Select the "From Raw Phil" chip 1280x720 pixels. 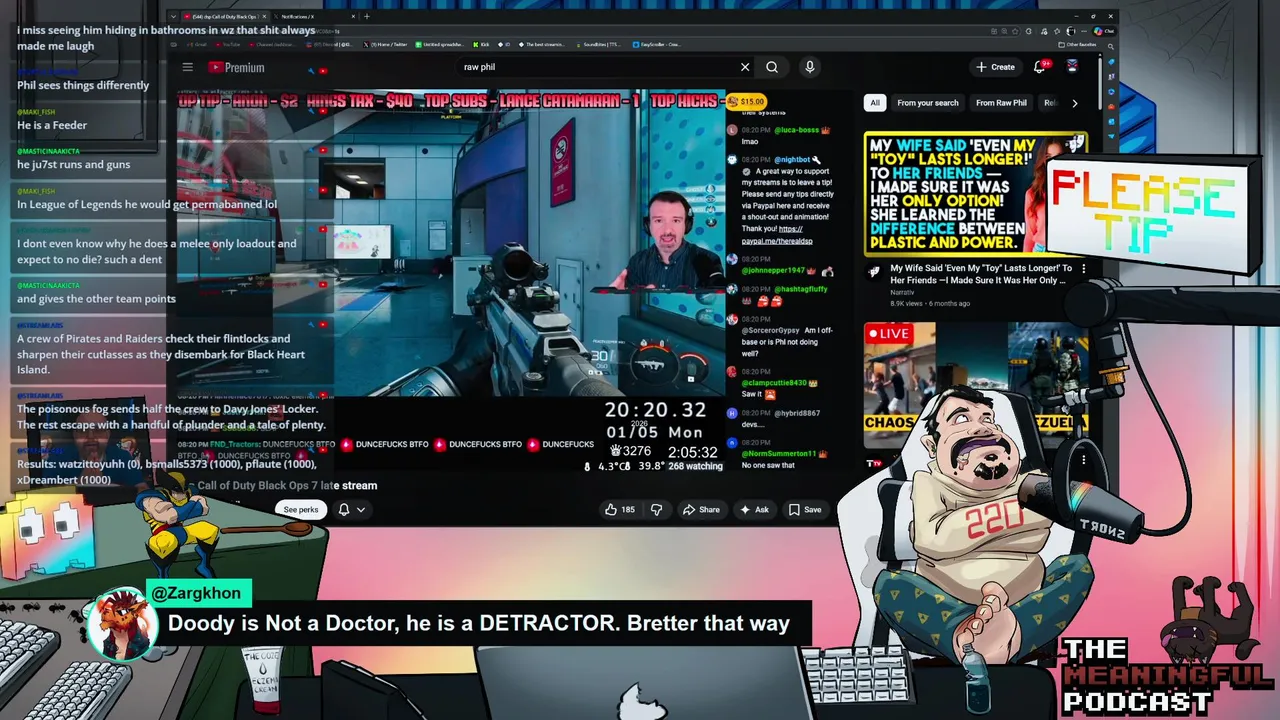pos(1001,103)
